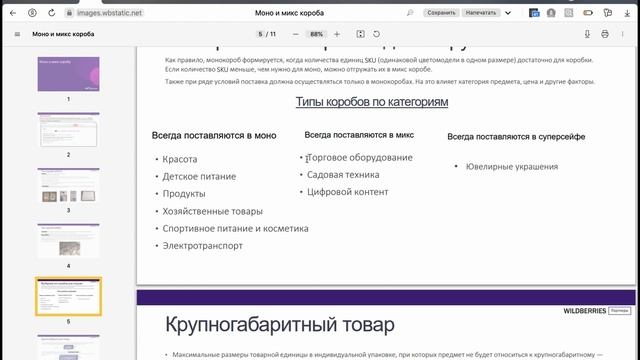This screenshot has width=640, height=360.
Task: Click the Торговое оборудование list item
Action: [x=360, y=158]
